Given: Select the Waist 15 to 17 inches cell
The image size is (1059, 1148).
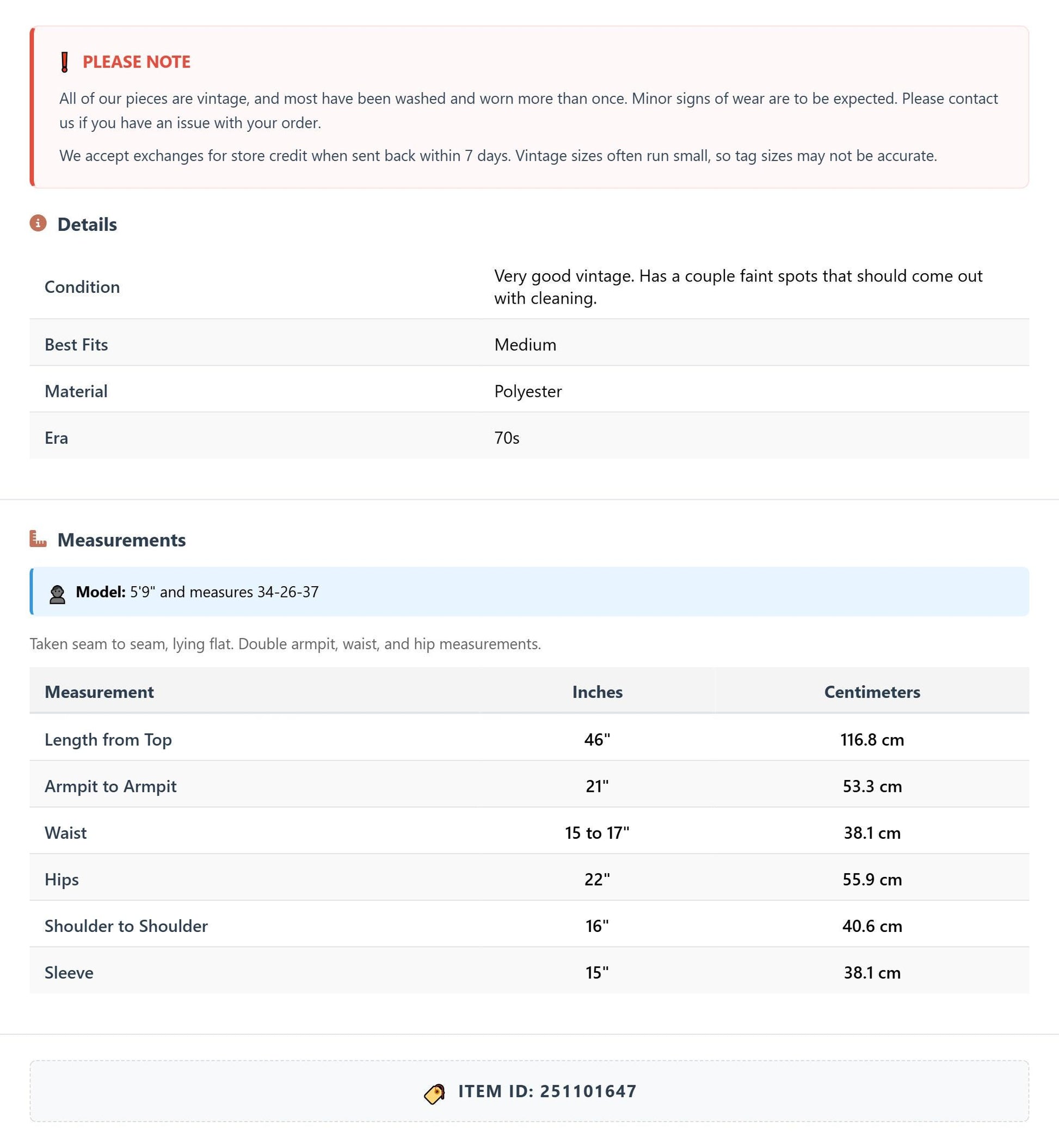Looking at the screenshot, I should click(x=597, y=832).
